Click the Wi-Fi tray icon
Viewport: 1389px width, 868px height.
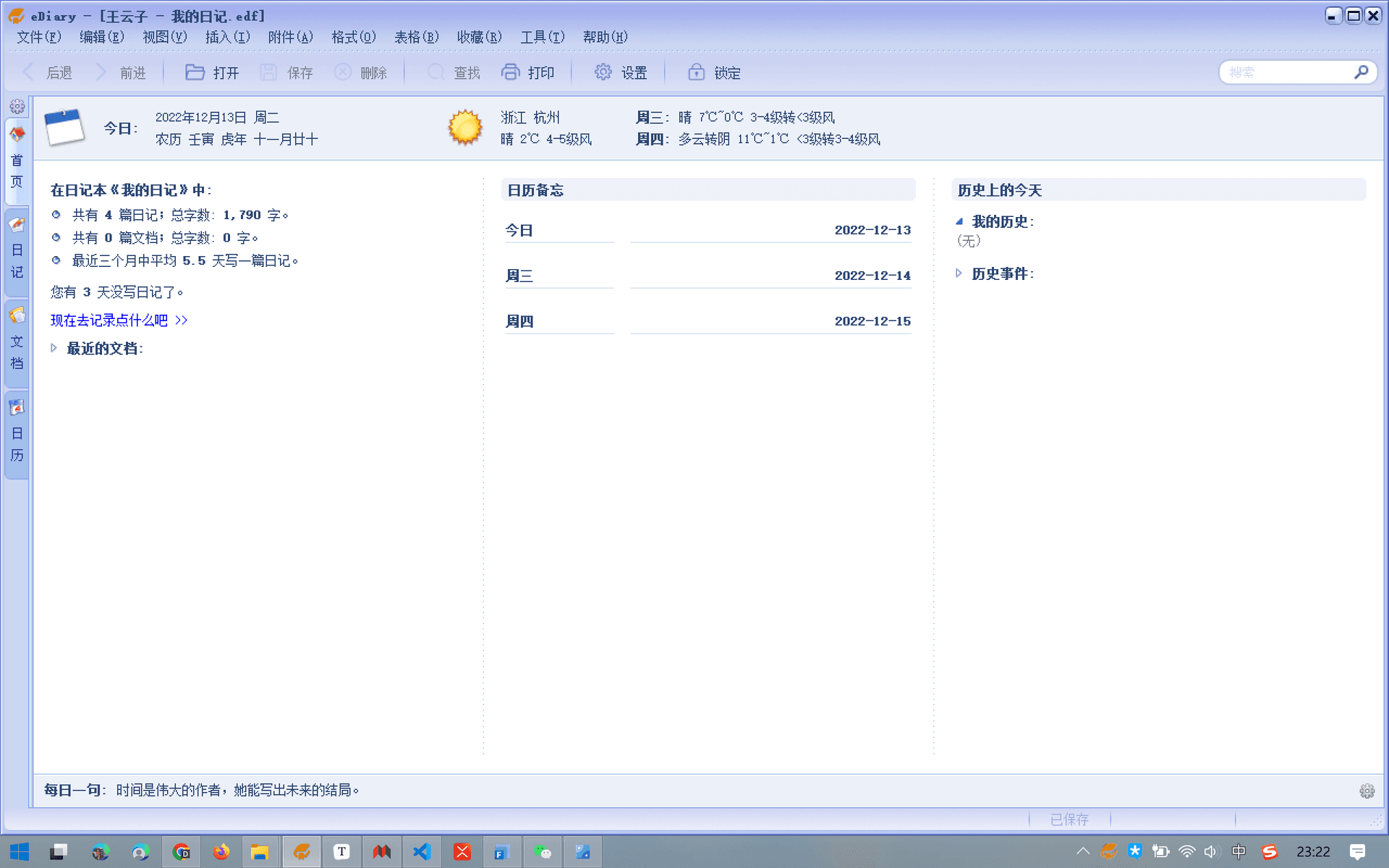(x=1186, y=851)
